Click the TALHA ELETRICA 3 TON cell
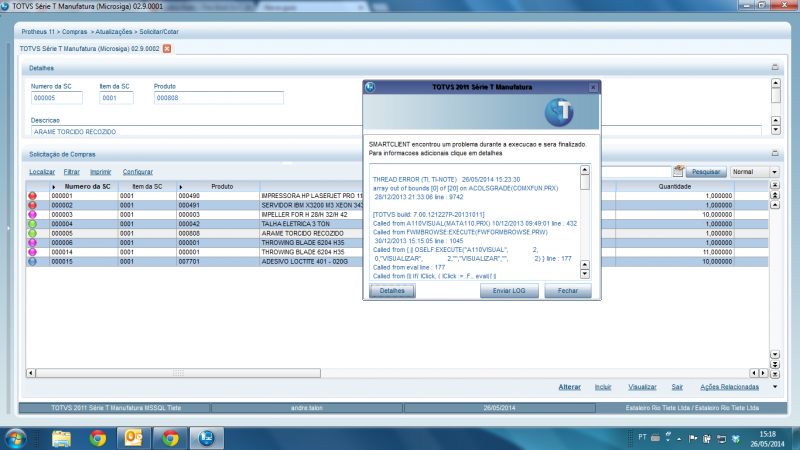The image size is (800, 450). coord(311,224)
